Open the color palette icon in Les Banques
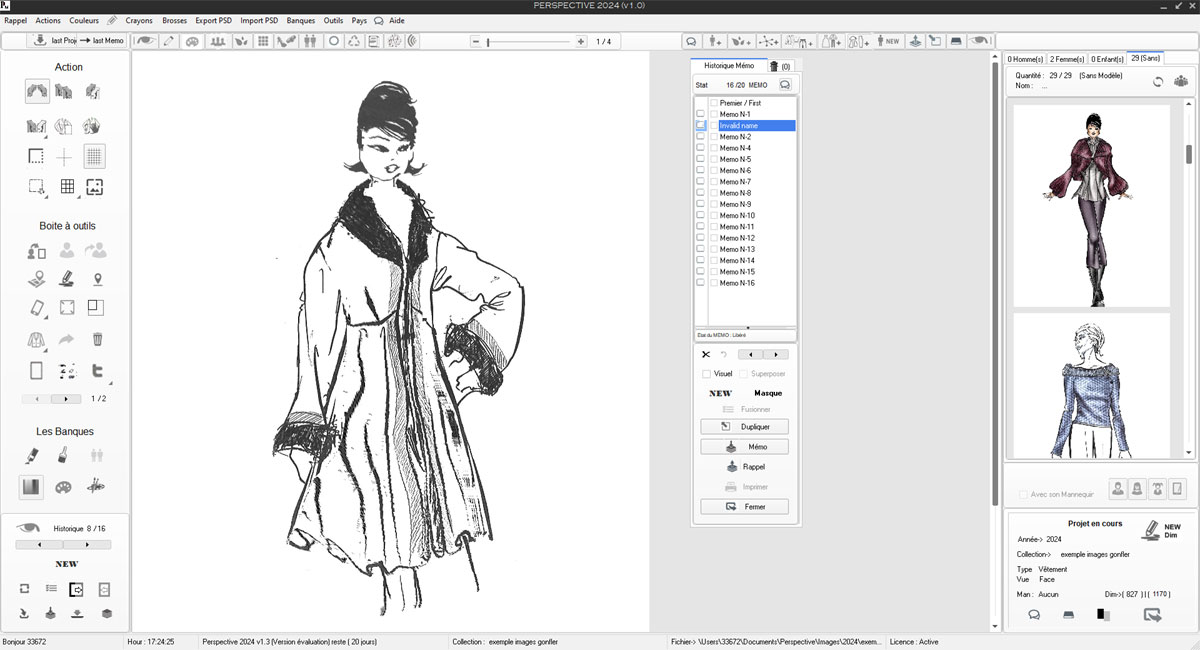This screenshot has width=1200, height=650. (63, 487)
